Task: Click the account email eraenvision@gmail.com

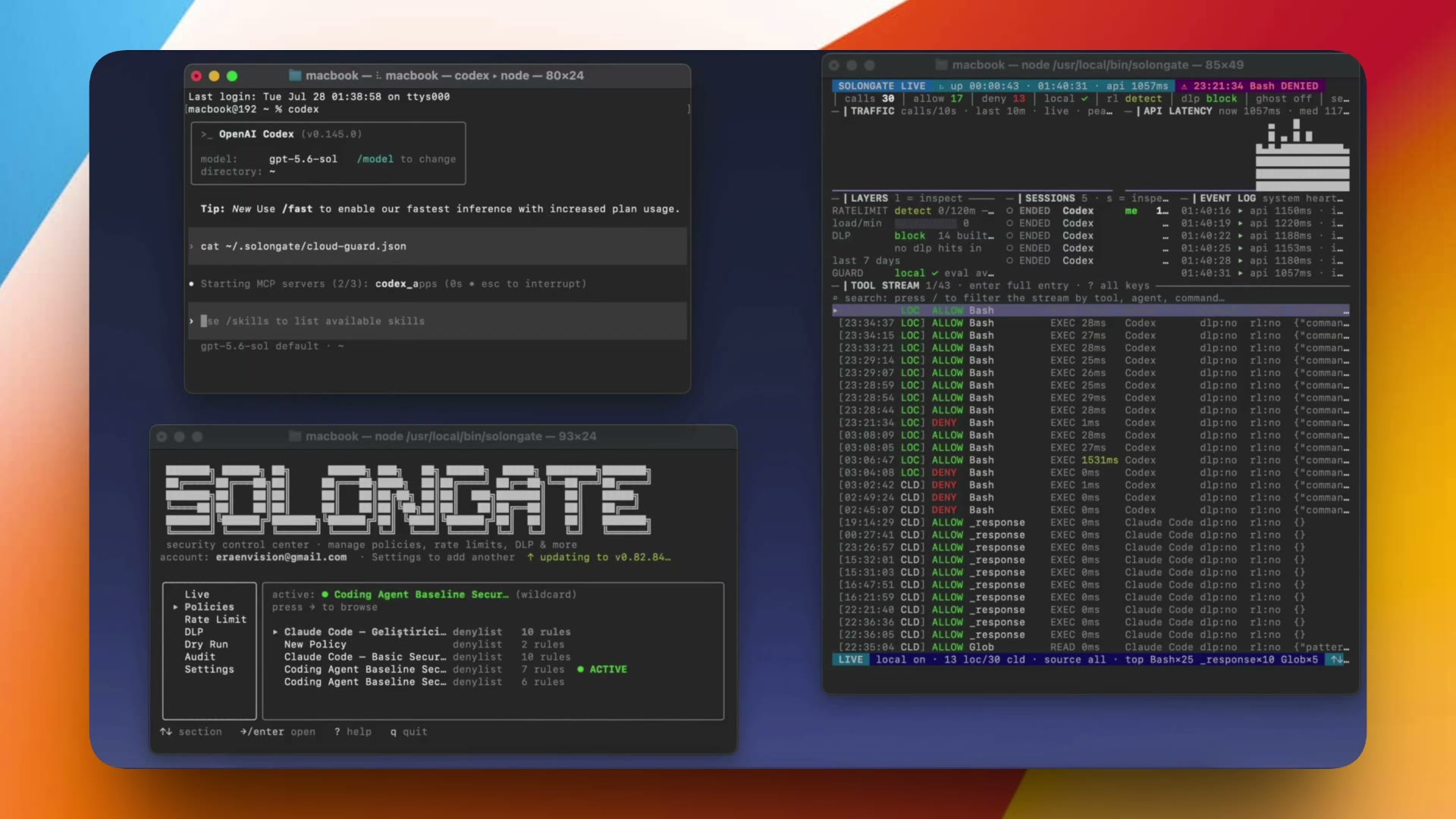Action: [281, 557]
